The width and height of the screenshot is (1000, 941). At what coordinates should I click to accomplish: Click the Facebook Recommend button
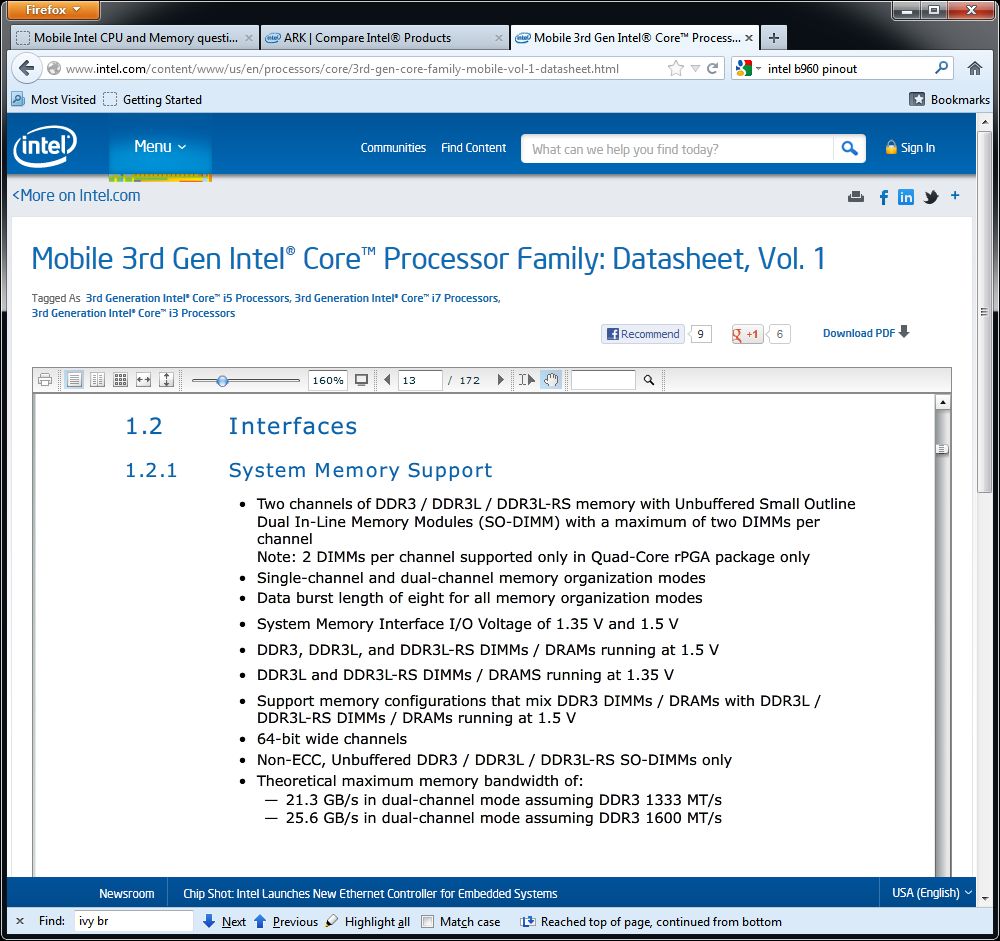pyautogui.click(x=643, y=334)
